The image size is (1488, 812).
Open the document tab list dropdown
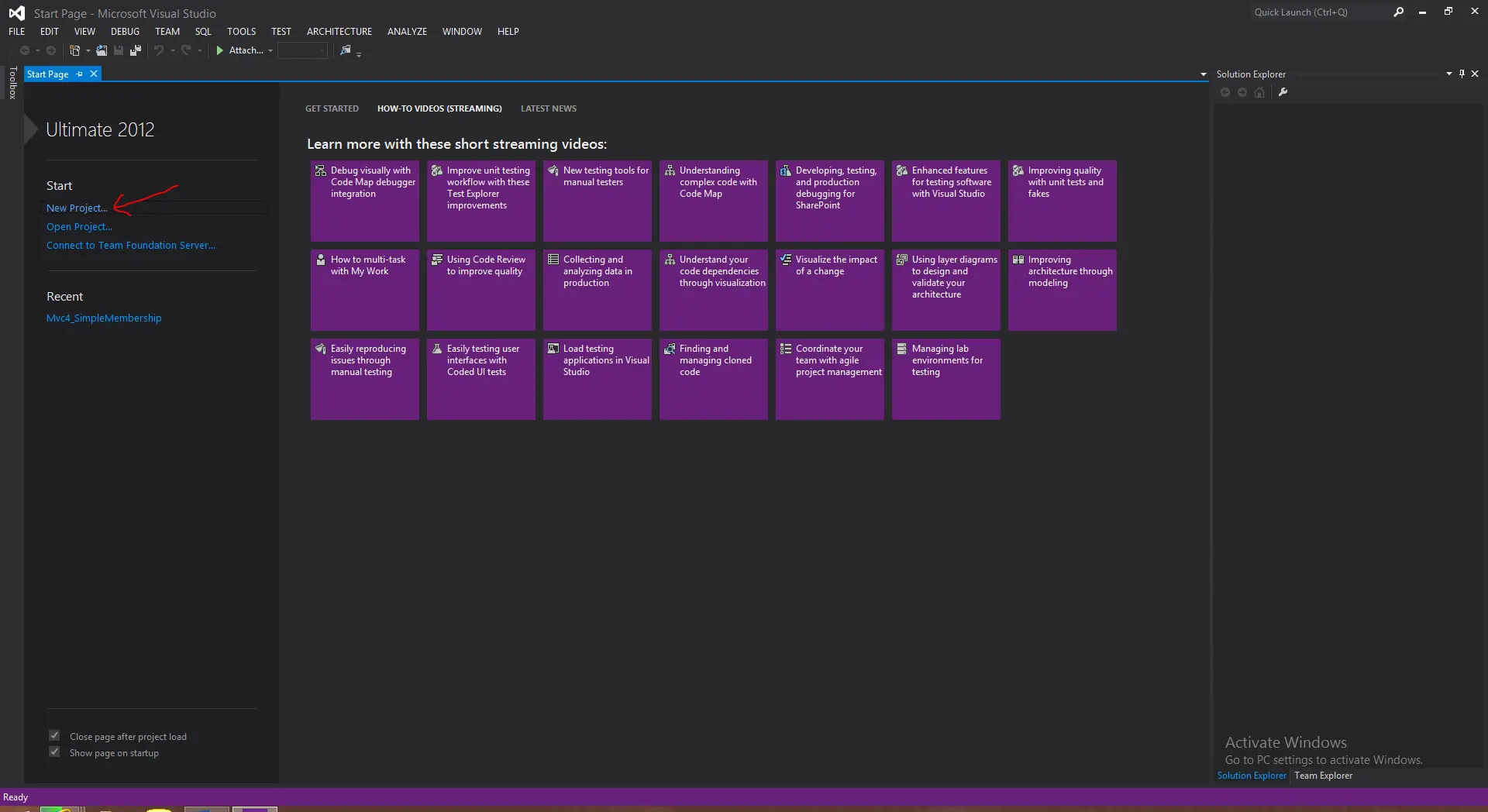click(1203, 74)
